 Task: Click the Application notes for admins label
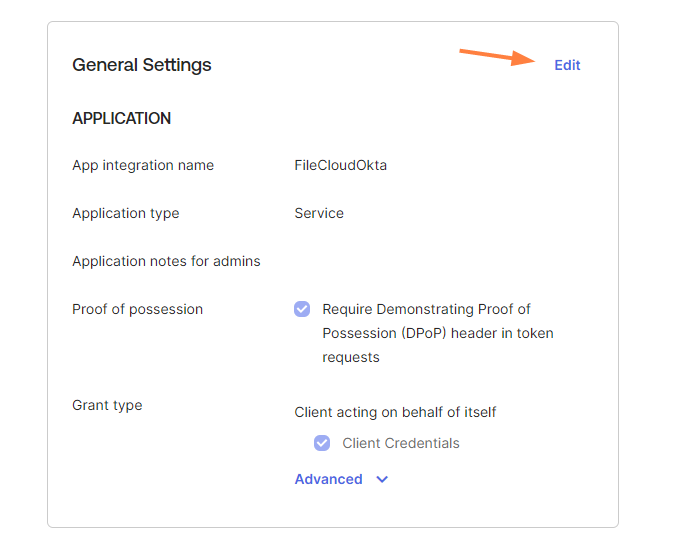pyautogui.click(x=166, y=261)
